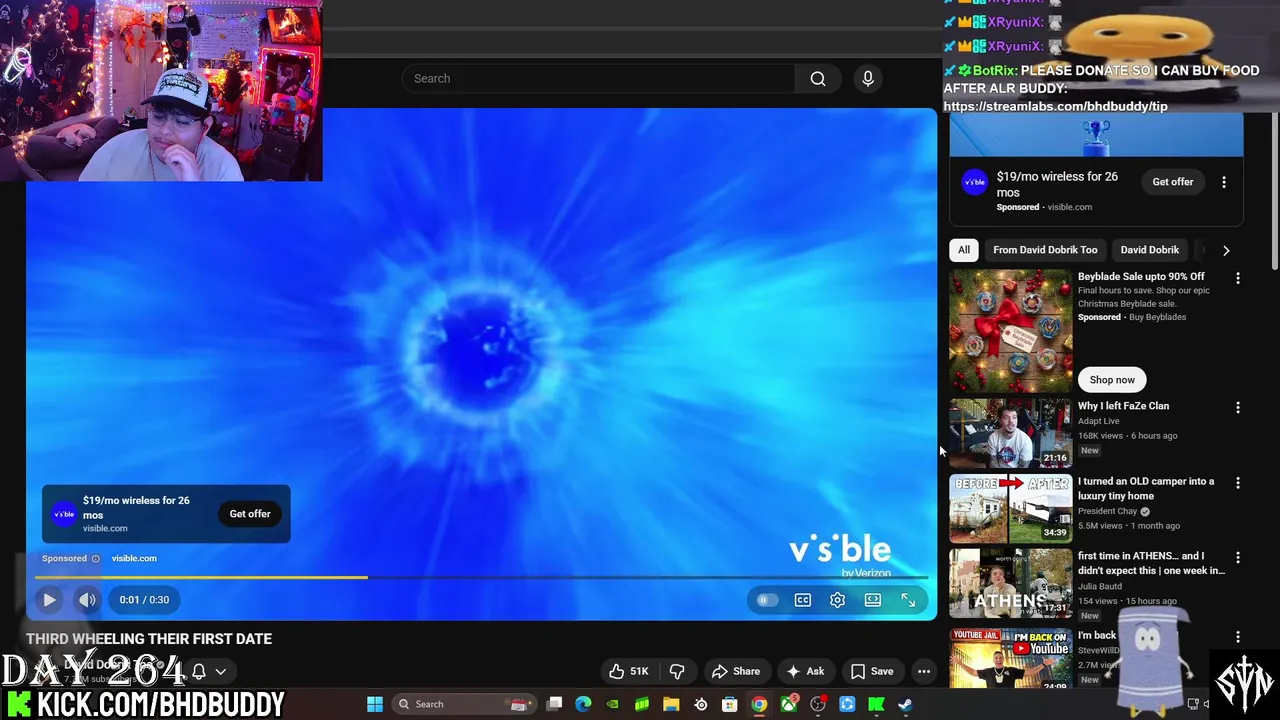Open options for Why I left FaZe Clan
Screen dimensions: 1280x720
click(1238, 408)
